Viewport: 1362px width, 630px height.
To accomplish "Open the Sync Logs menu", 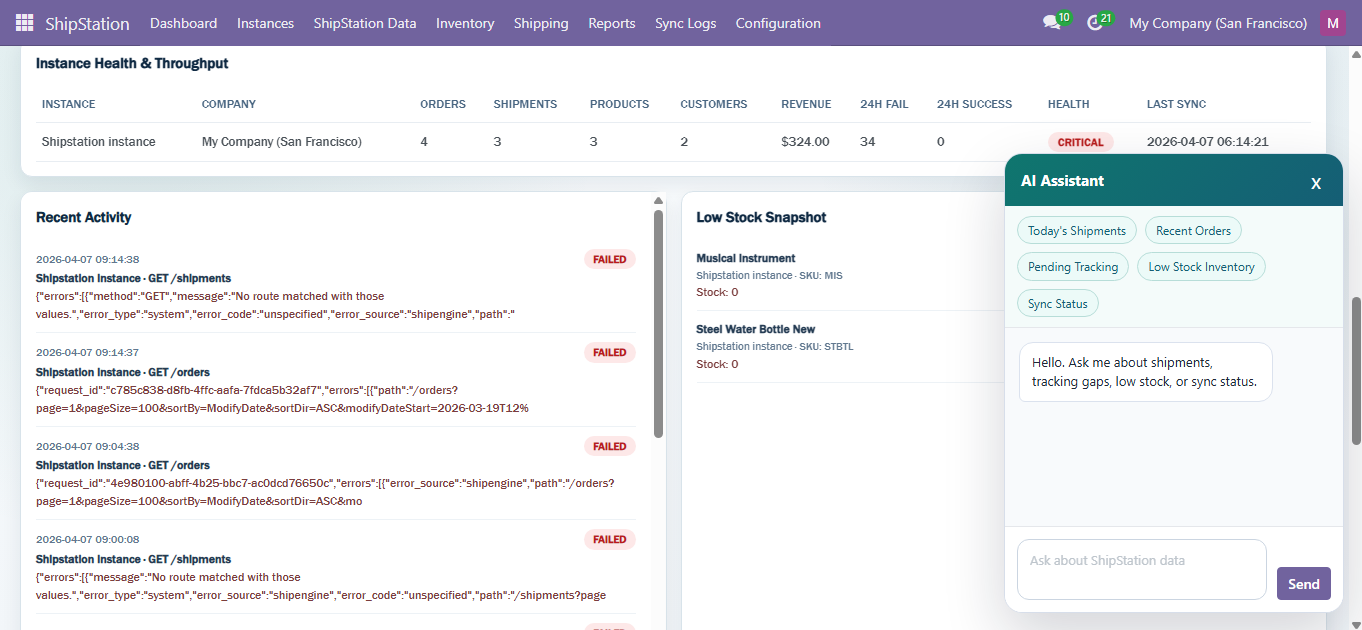I will tap(685, 23).
